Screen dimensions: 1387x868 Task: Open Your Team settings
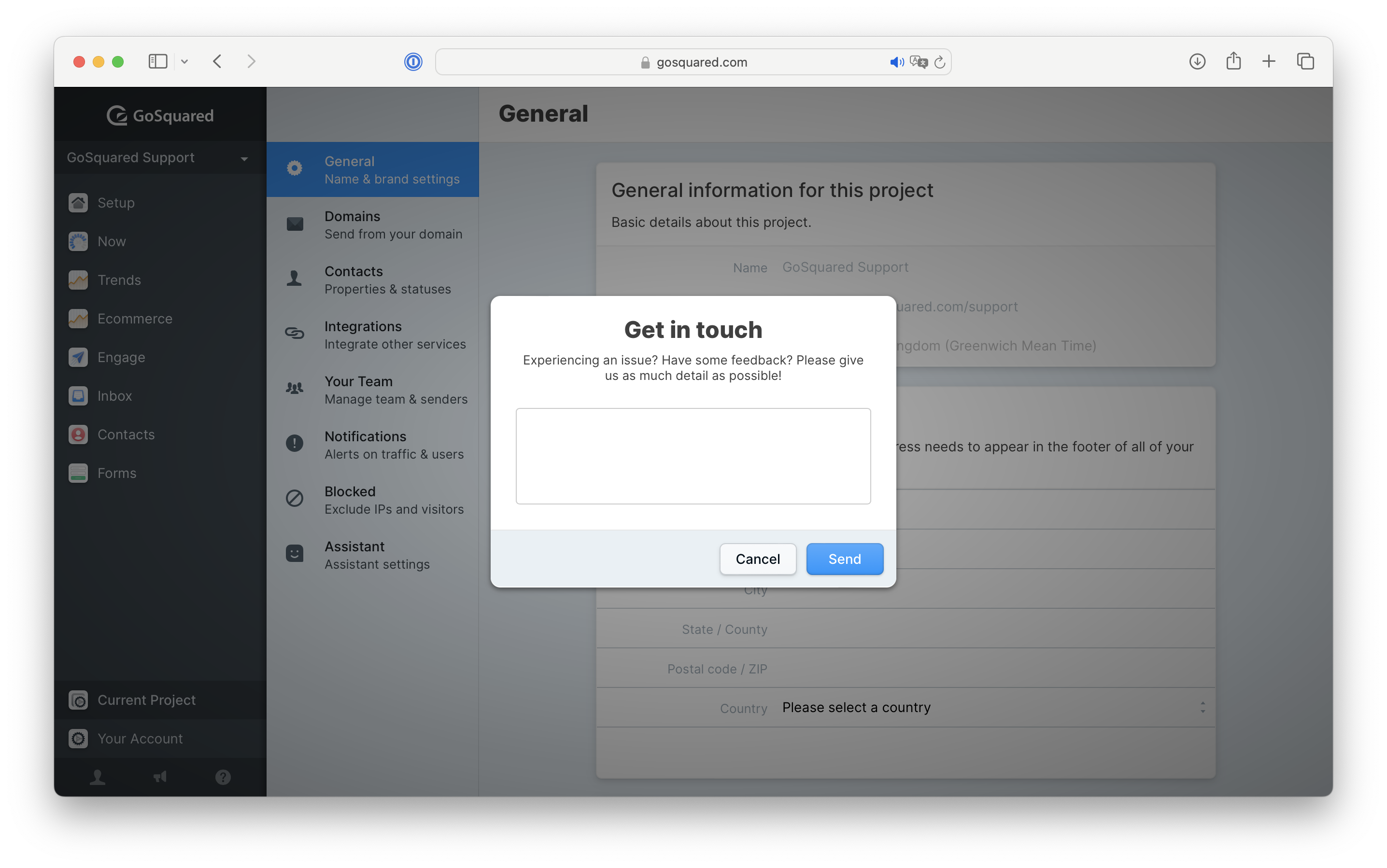coord(373,390)
